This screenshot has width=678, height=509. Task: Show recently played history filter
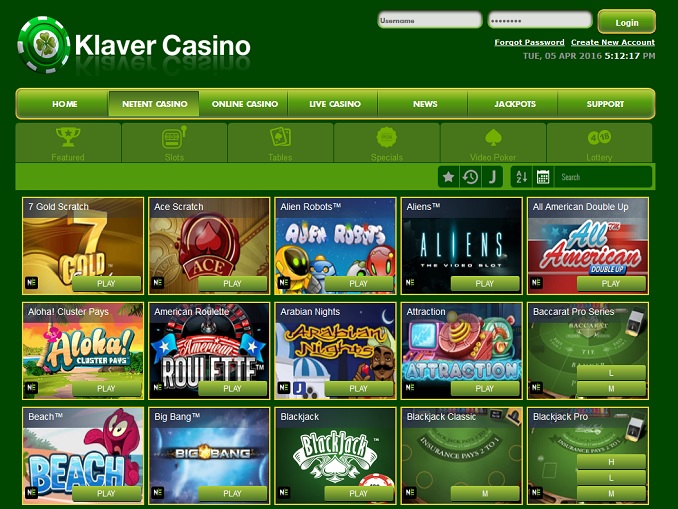[x=470, y=177]
